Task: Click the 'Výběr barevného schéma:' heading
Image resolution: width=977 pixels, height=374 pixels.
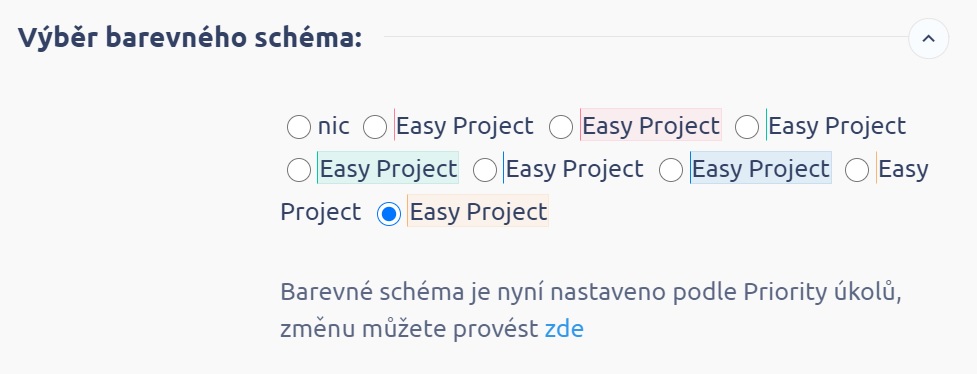Action: tap(189, 37)
